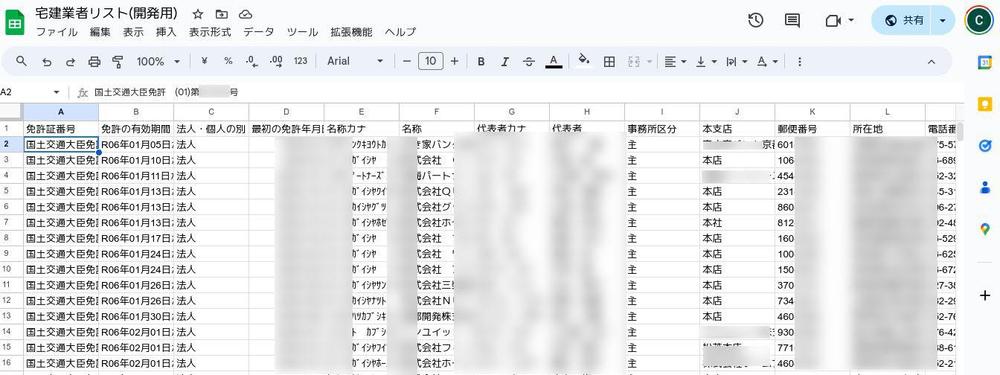Undo the last action

pyautogui.click(x=47, y=61)
